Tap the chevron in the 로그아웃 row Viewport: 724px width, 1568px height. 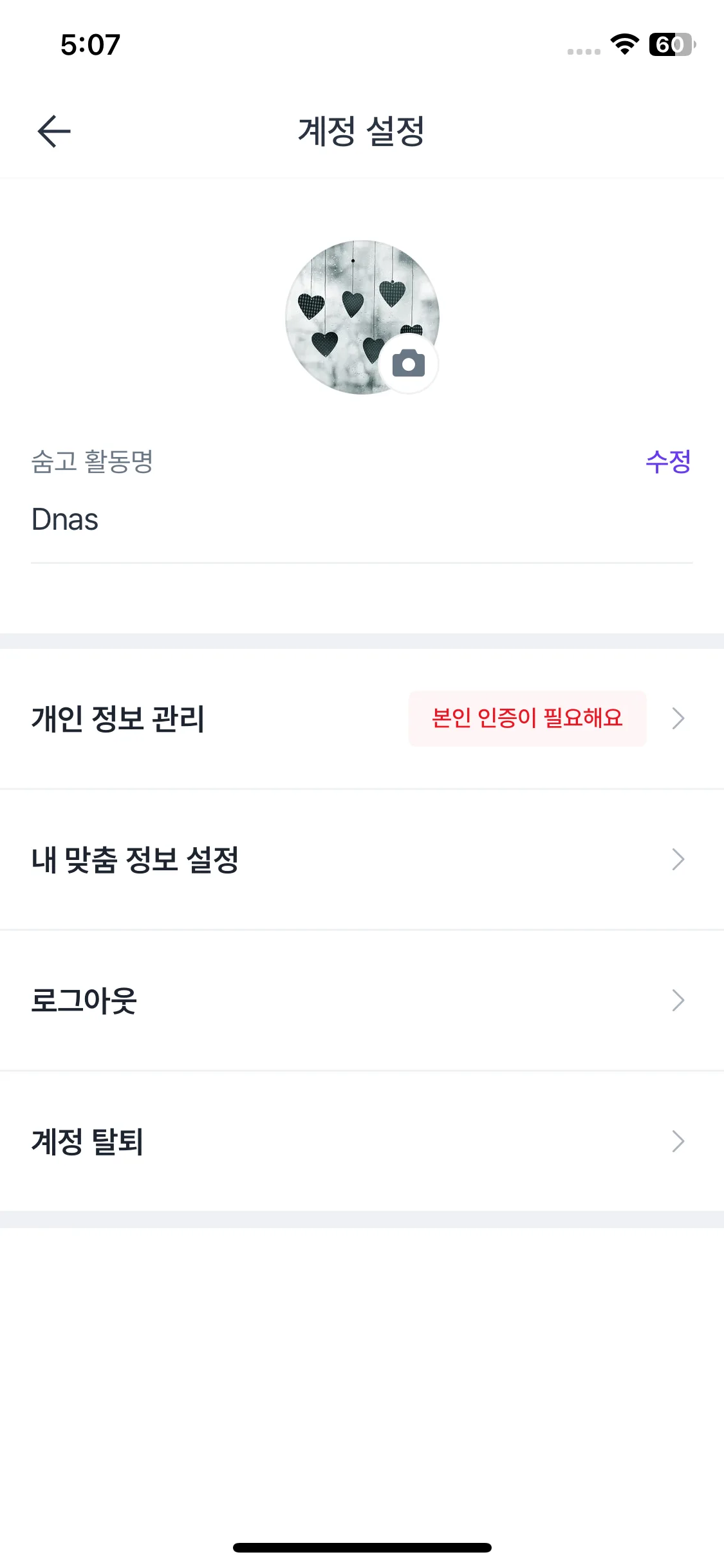pyautogui.click(x=678, y=1000)
